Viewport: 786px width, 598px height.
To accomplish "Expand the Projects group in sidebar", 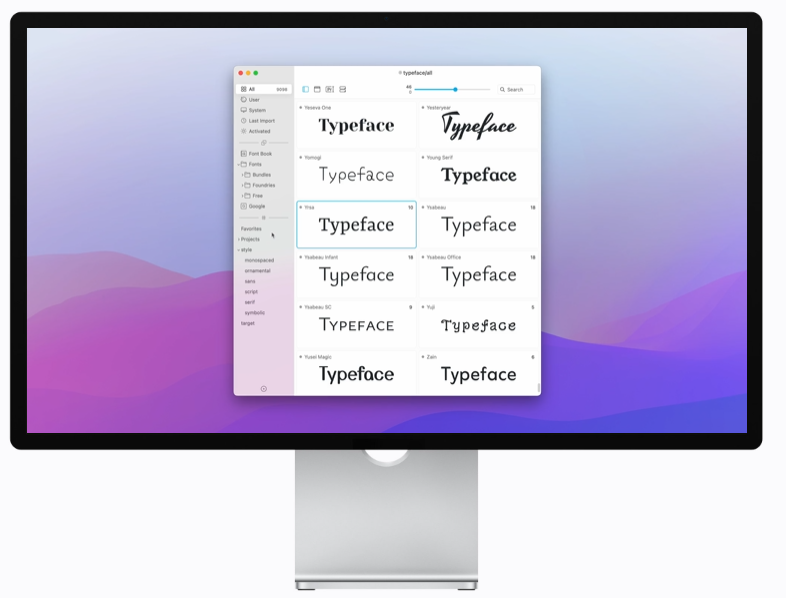I will (x=238, y=239).
